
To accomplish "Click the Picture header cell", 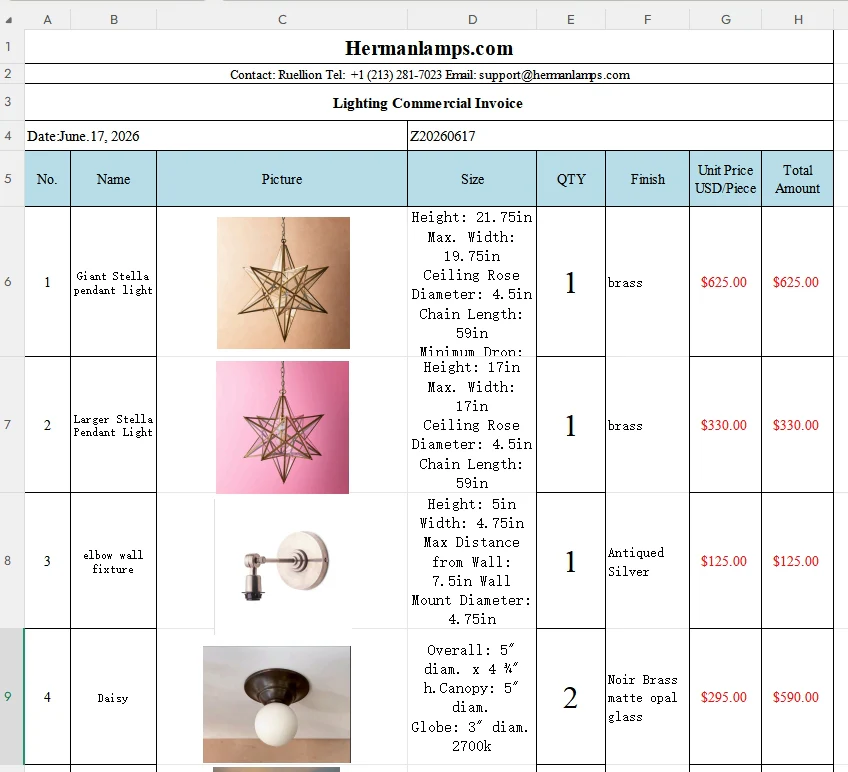I will [282, 179].
